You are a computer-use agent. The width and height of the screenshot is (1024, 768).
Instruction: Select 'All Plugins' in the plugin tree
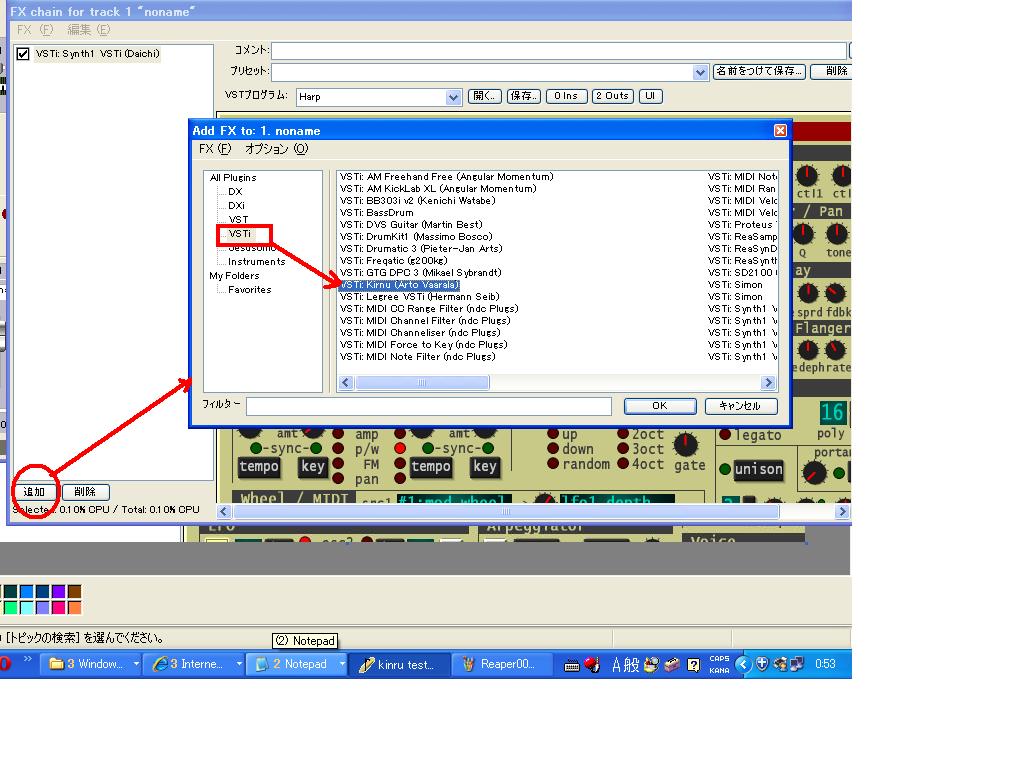point(232,178)
